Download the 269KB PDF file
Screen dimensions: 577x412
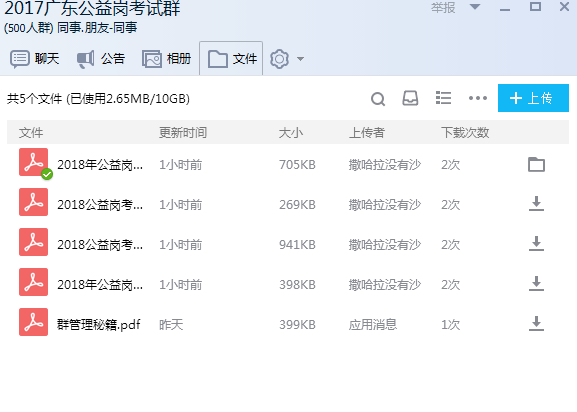click(536, 204)
